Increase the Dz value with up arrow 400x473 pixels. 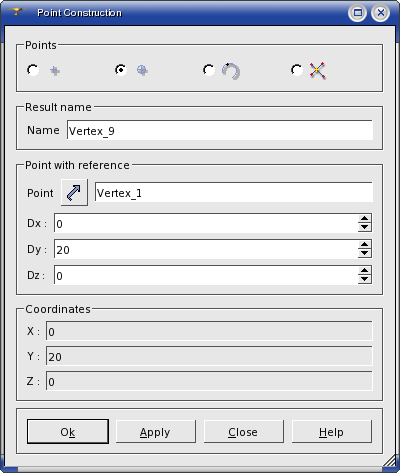365,271
